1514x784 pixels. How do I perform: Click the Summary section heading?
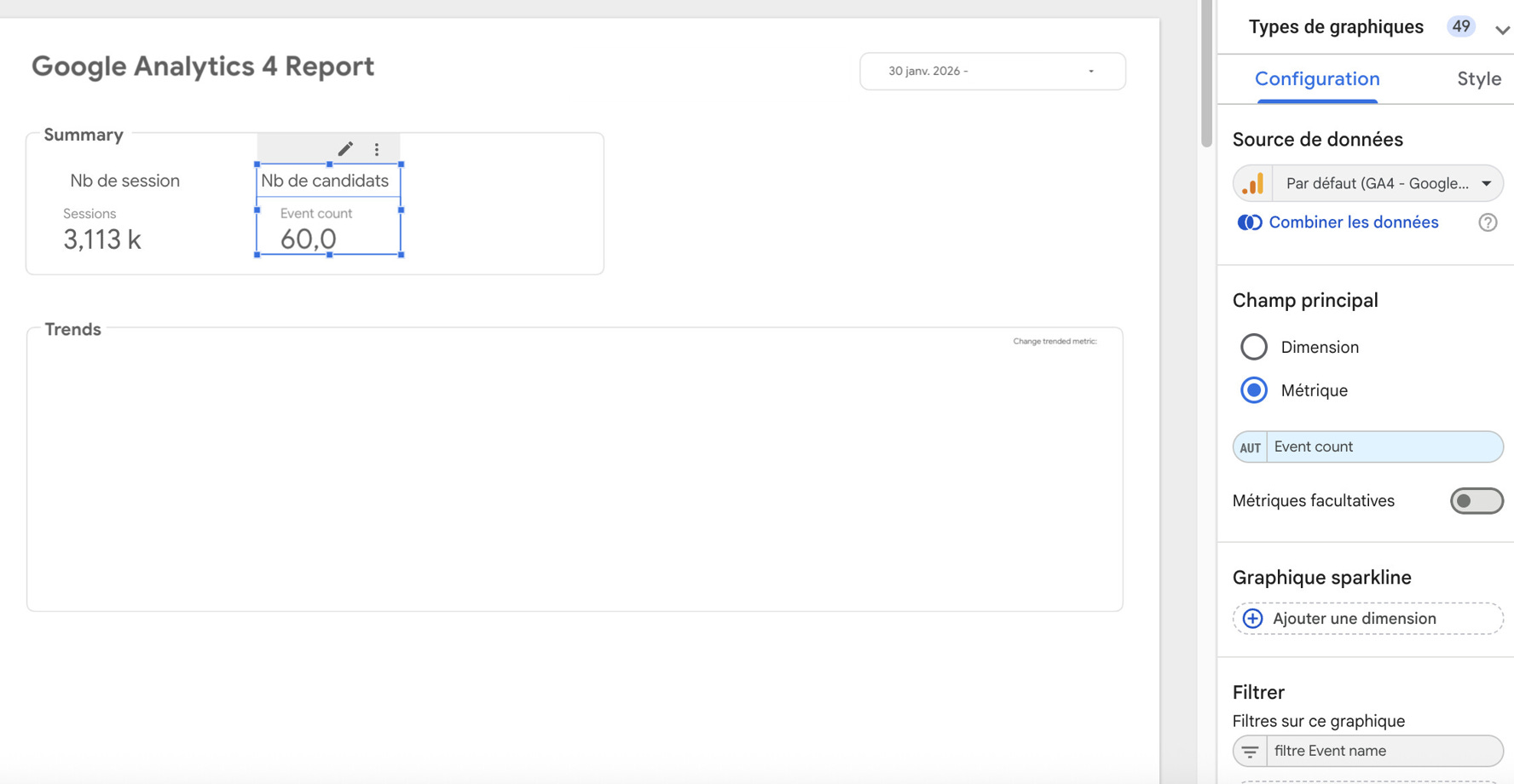84,135
